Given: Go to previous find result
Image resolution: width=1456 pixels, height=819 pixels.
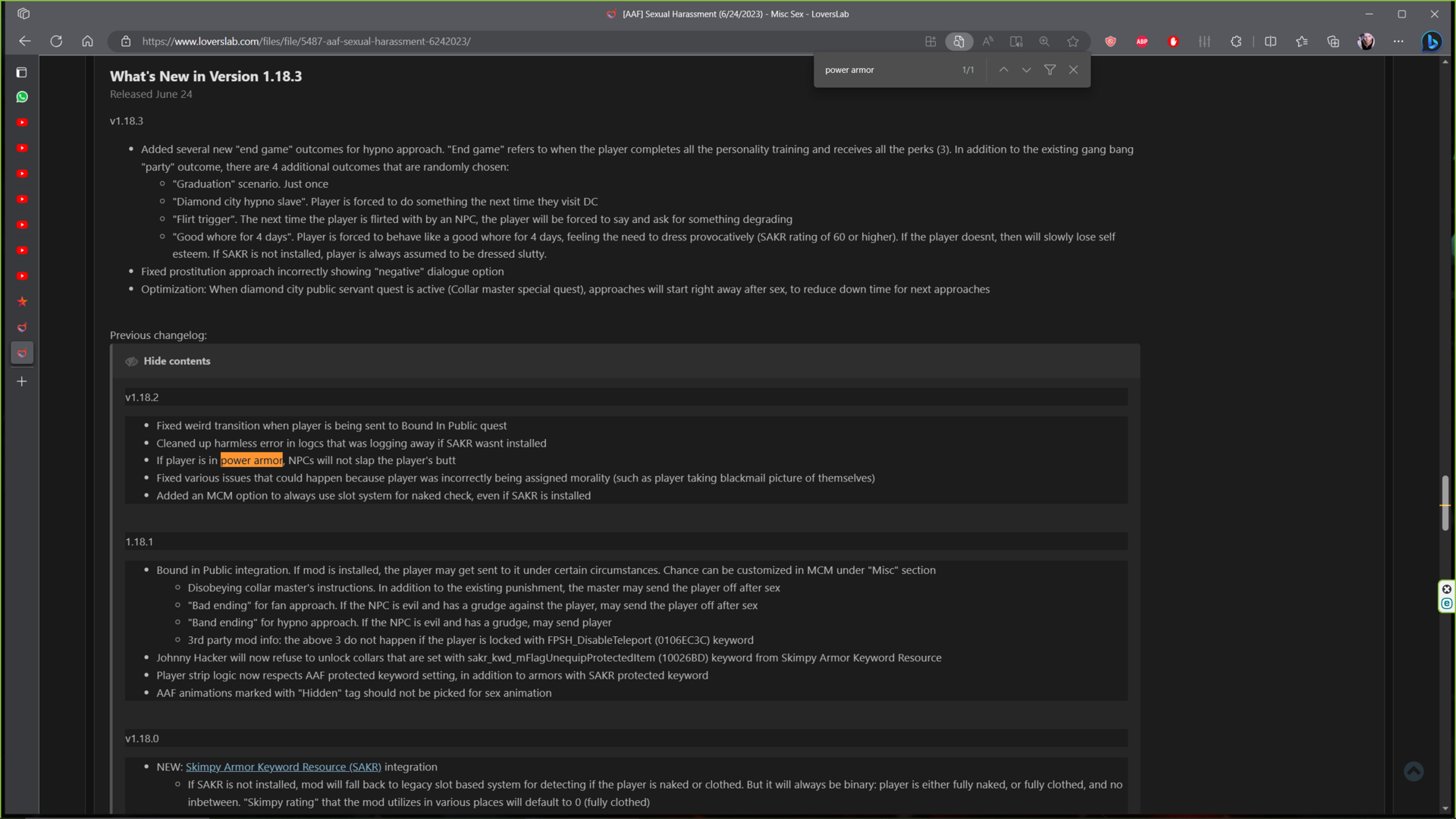Looking at the screenshot, I should pos(1003,70).
